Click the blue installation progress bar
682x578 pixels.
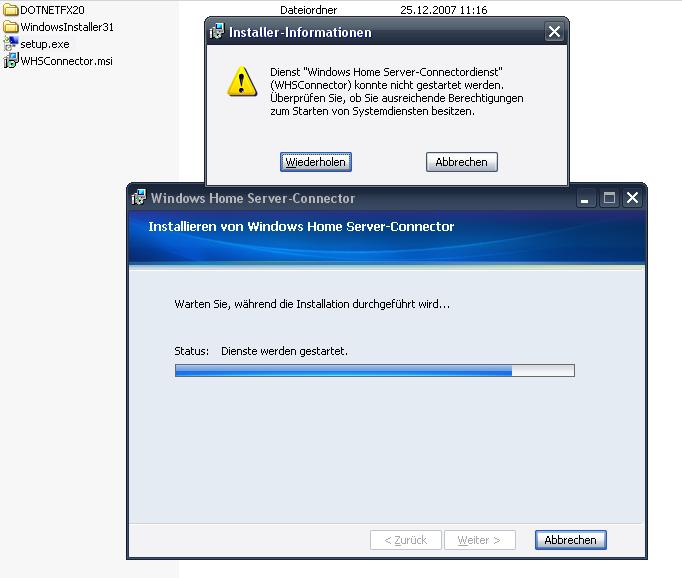coord(374,371)
